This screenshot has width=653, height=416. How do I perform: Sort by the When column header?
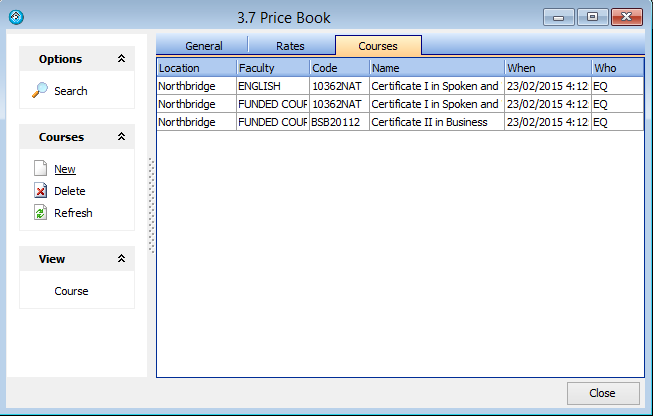[547, 68]
